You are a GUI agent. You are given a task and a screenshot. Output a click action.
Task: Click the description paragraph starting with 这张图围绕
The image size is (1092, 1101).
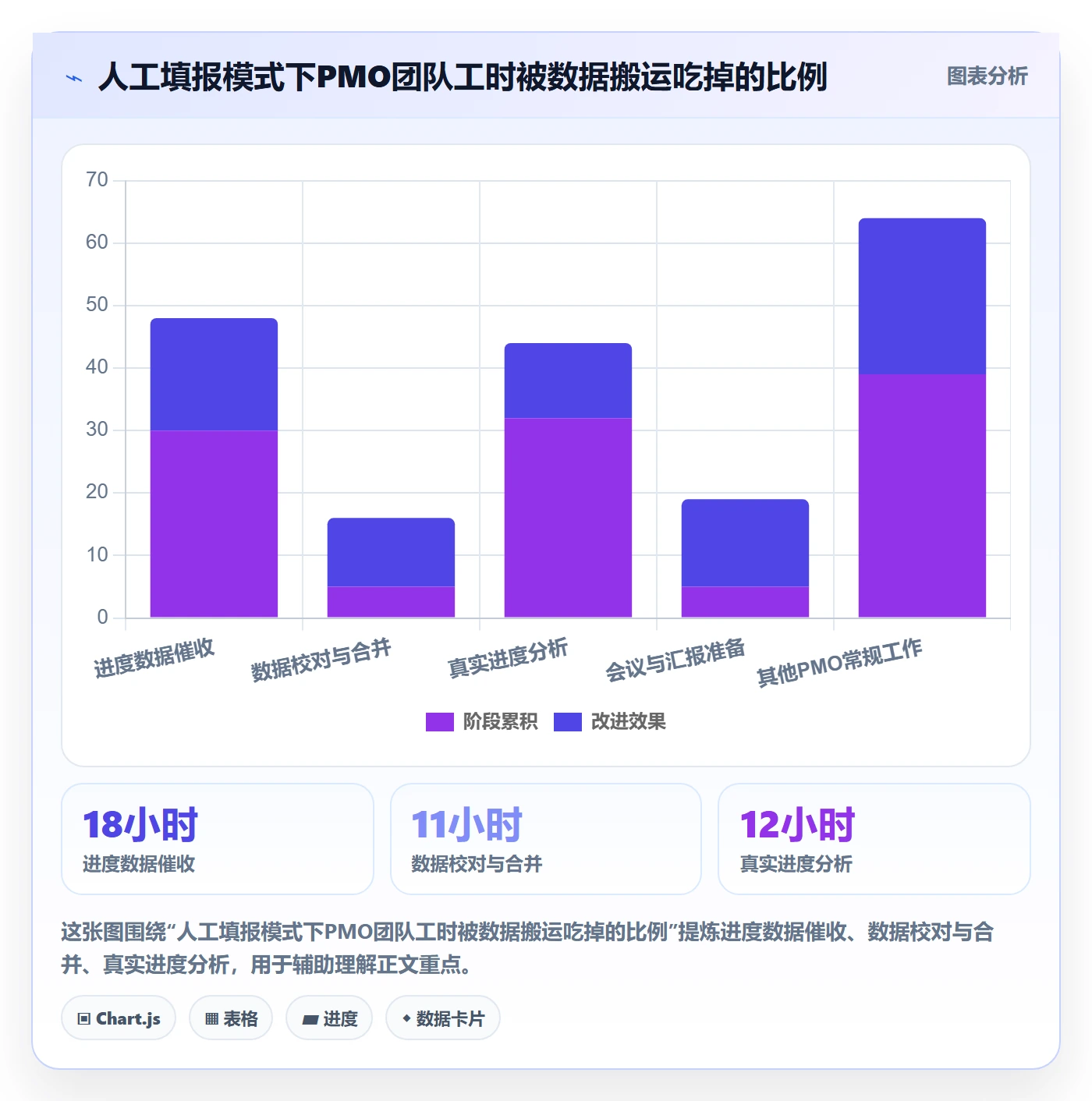pos(527,948)
